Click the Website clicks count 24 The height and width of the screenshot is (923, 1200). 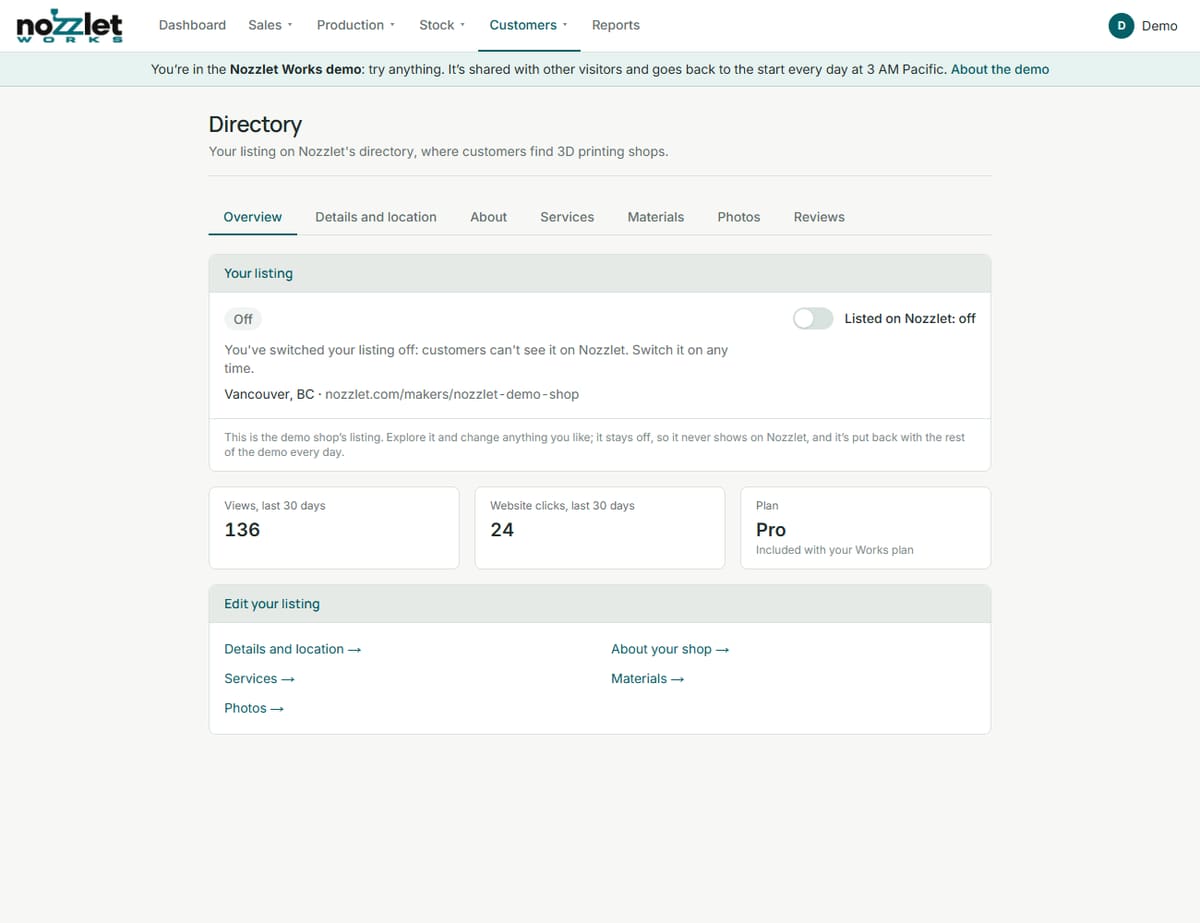coord(502,530)
